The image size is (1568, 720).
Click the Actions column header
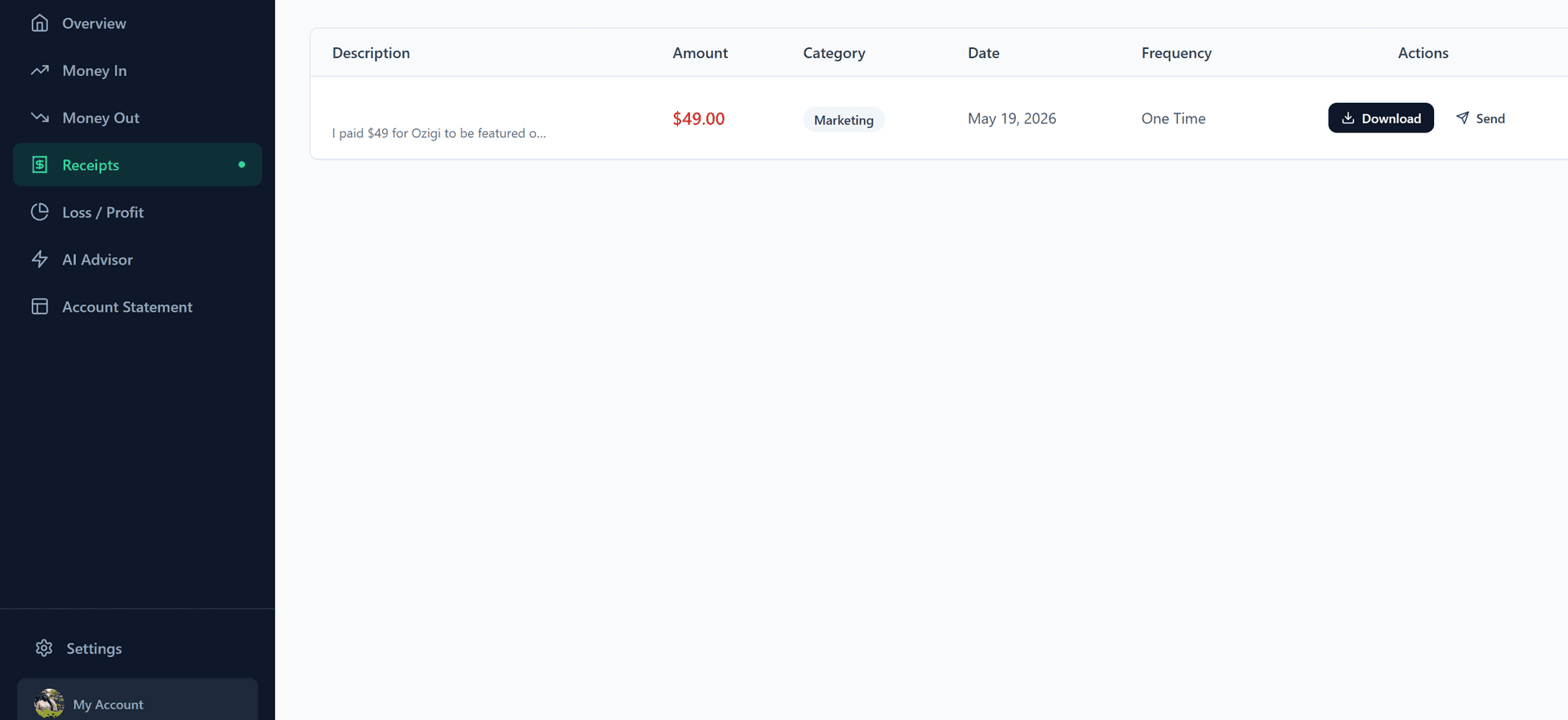pos(1423,53)
